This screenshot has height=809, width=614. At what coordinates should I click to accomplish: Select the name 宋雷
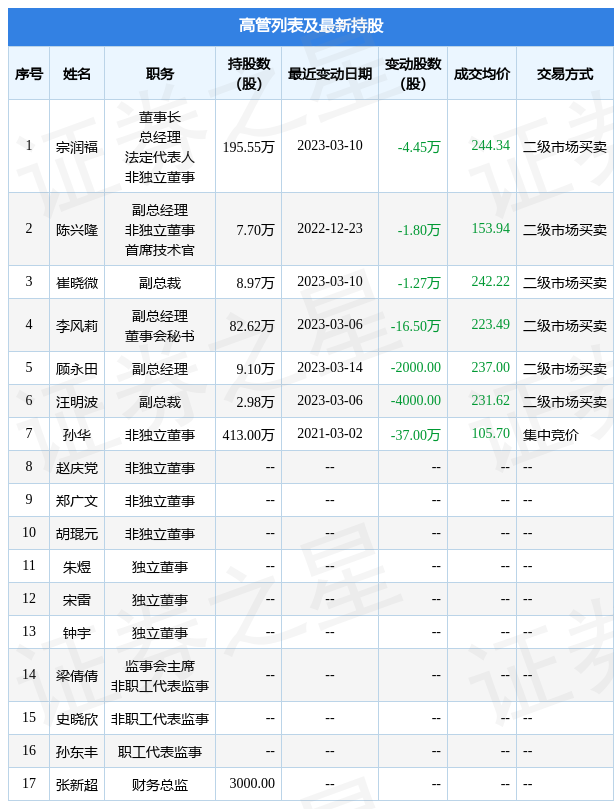(x=77, y=600)
